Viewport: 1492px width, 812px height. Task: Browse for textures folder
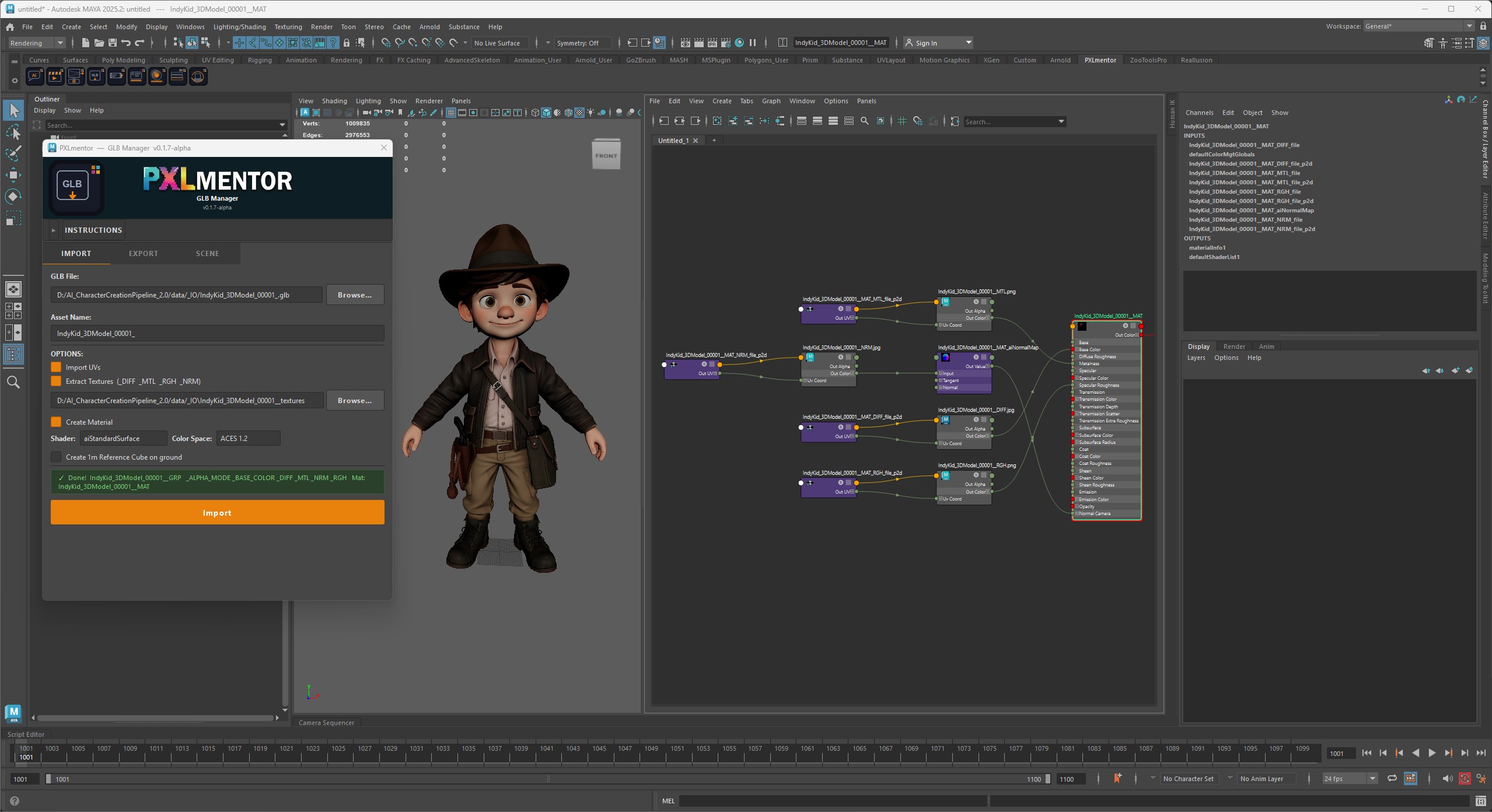tap(354, 400)
